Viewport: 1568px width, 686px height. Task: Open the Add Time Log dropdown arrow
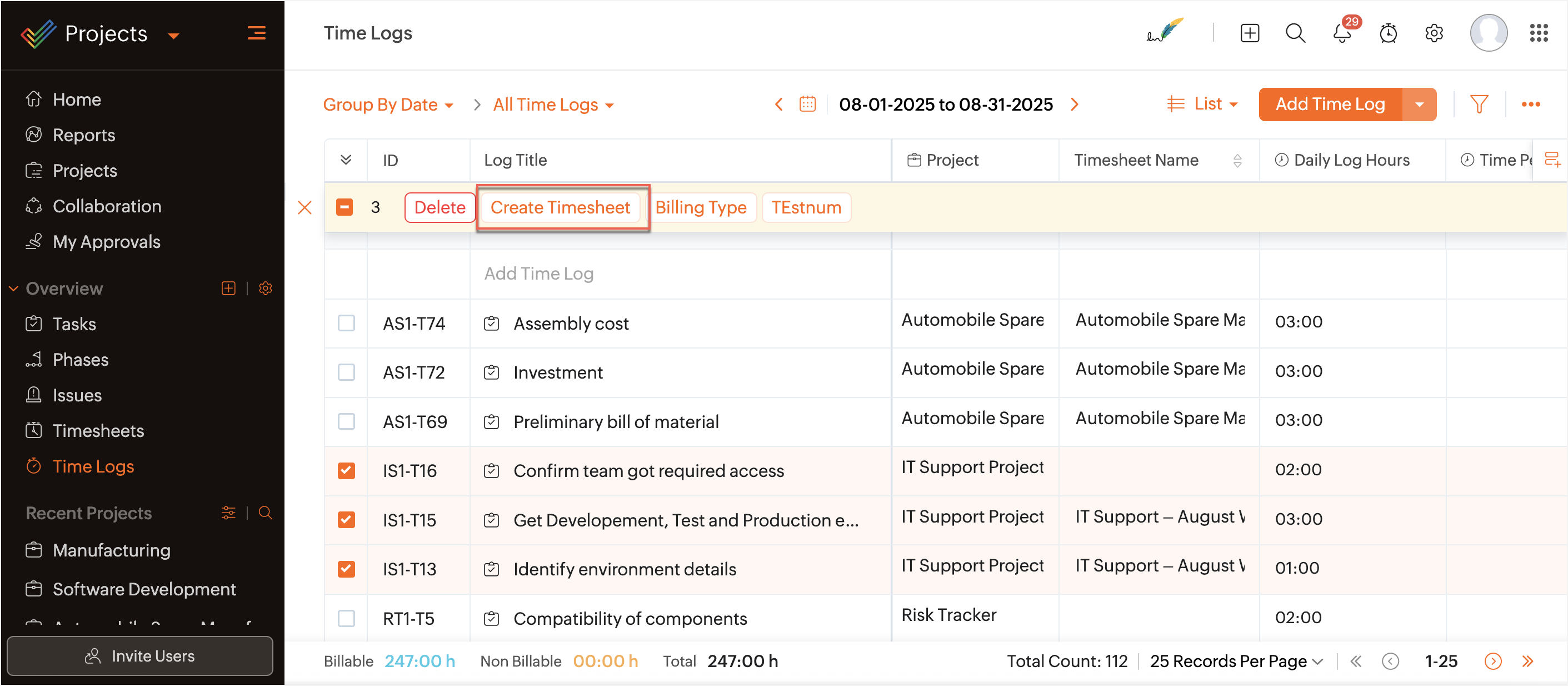coord(1419,104)
